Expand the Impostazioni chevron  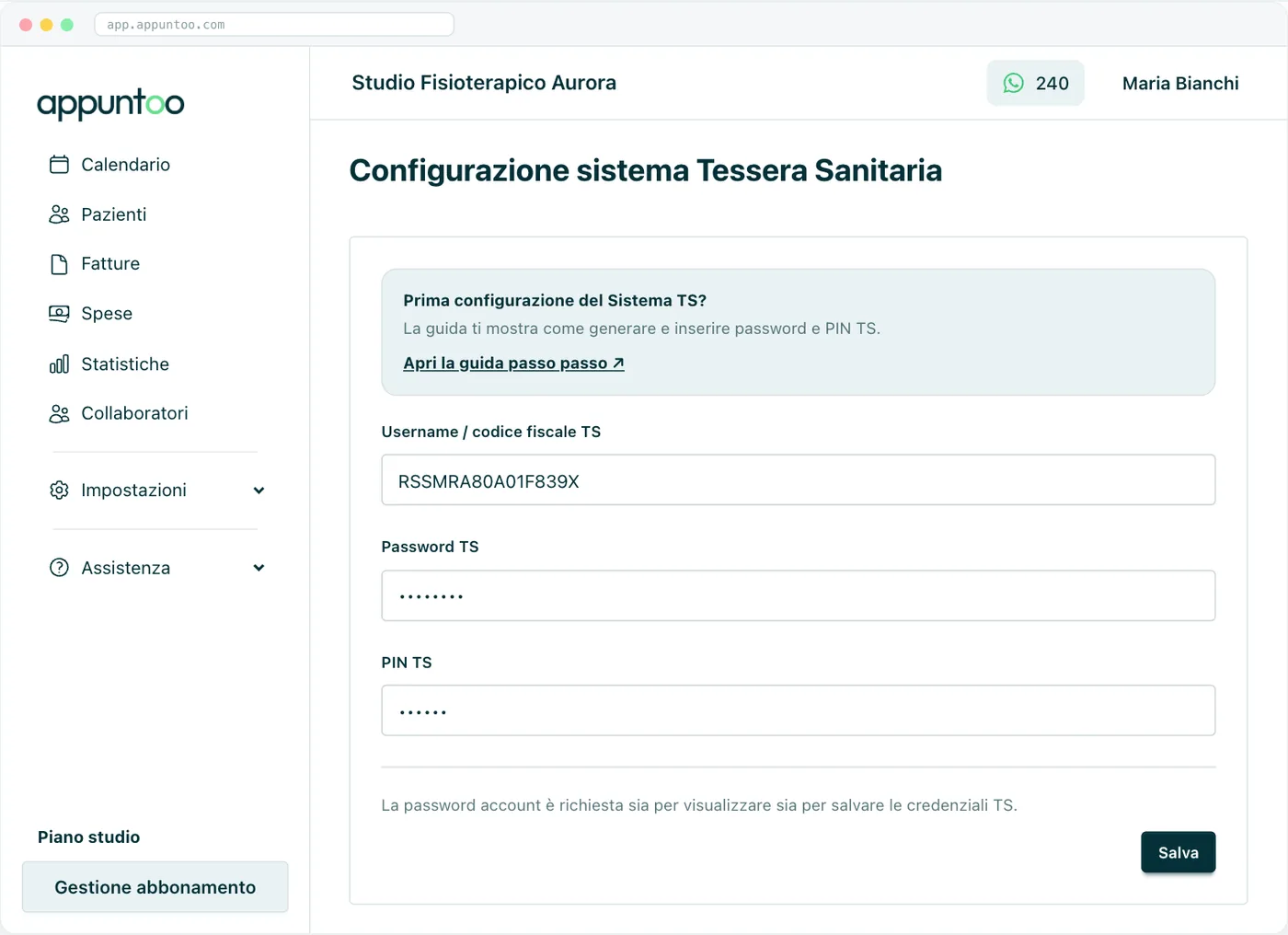pos(259,491)
